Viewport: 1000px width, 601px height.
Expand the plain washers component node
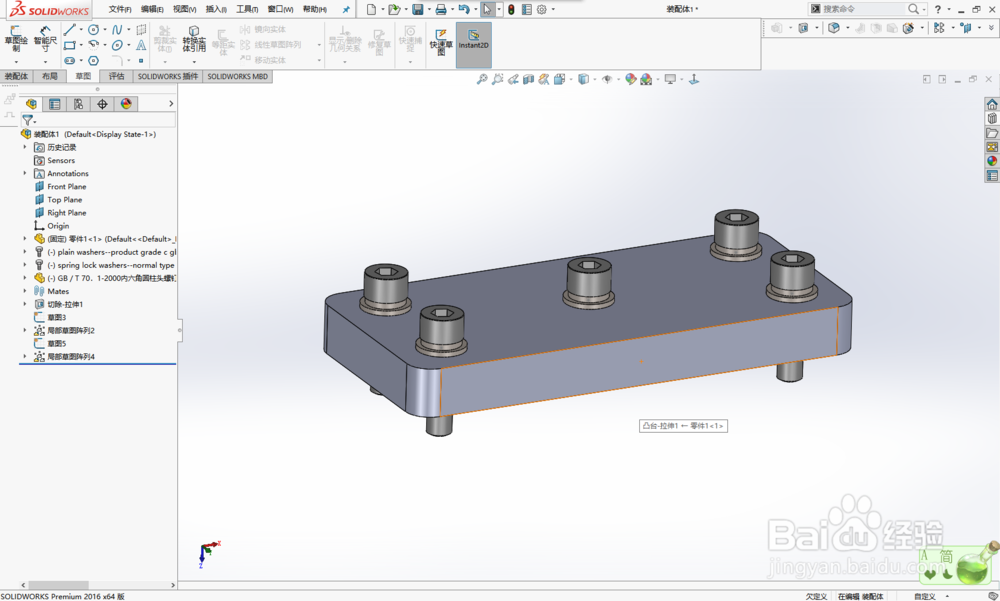(x=25, y=252)
